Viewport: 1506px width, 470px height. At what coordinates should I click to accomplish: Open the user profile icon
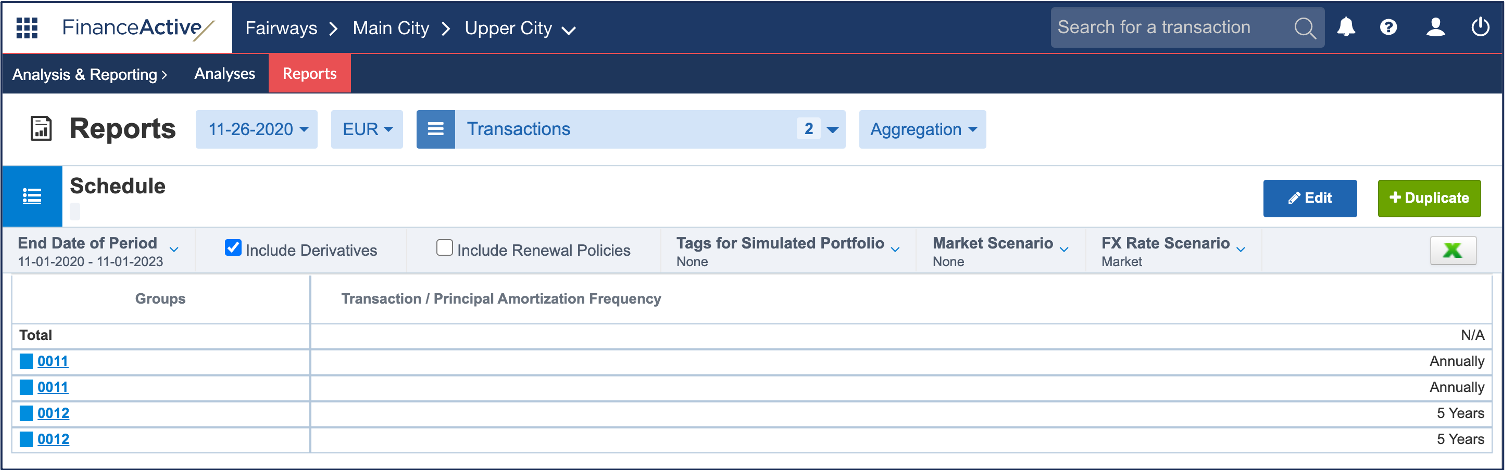[1436, 28]
